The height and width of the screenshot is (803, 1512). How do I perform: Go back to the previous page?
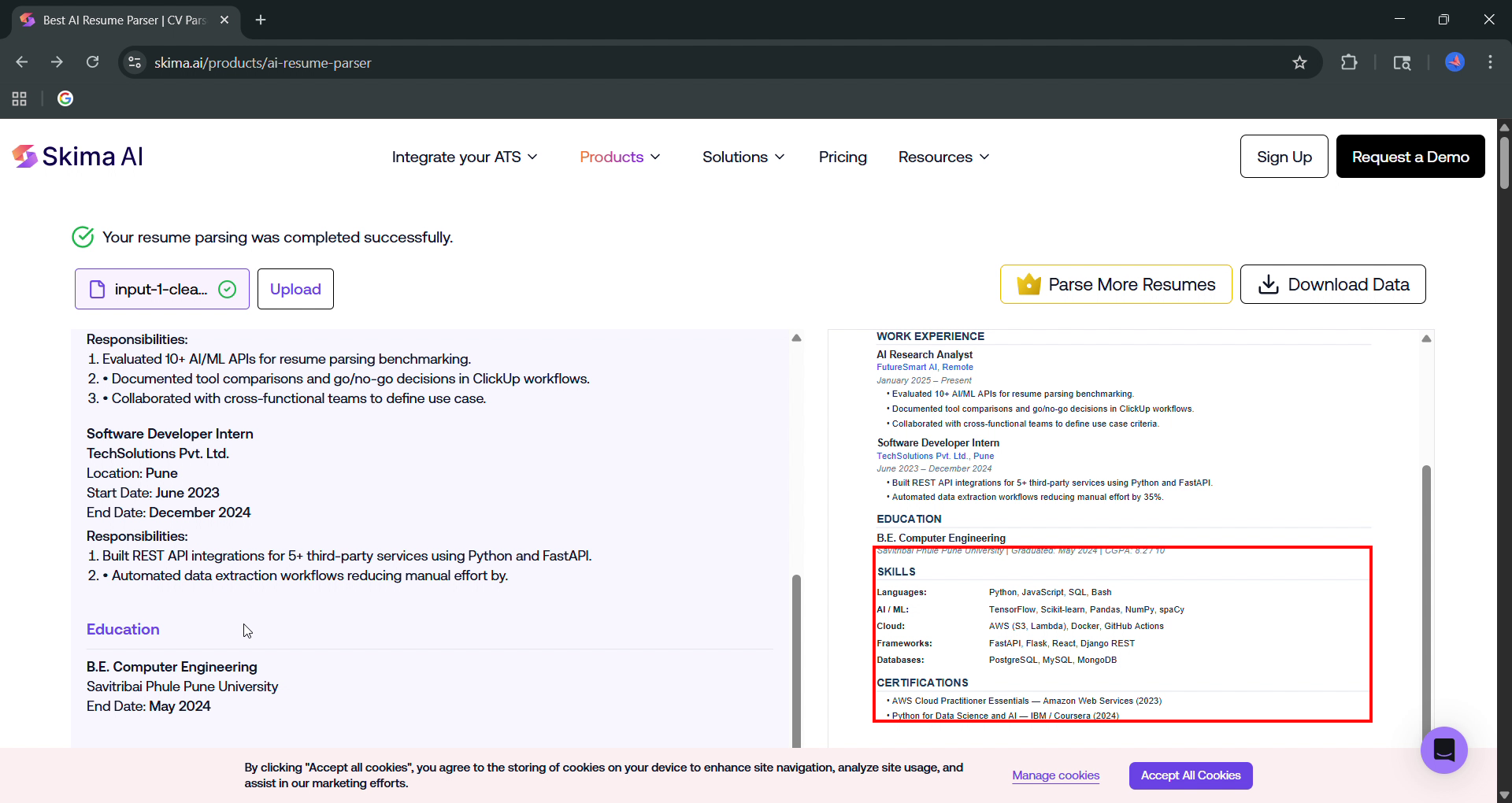[x=22, y=62]
